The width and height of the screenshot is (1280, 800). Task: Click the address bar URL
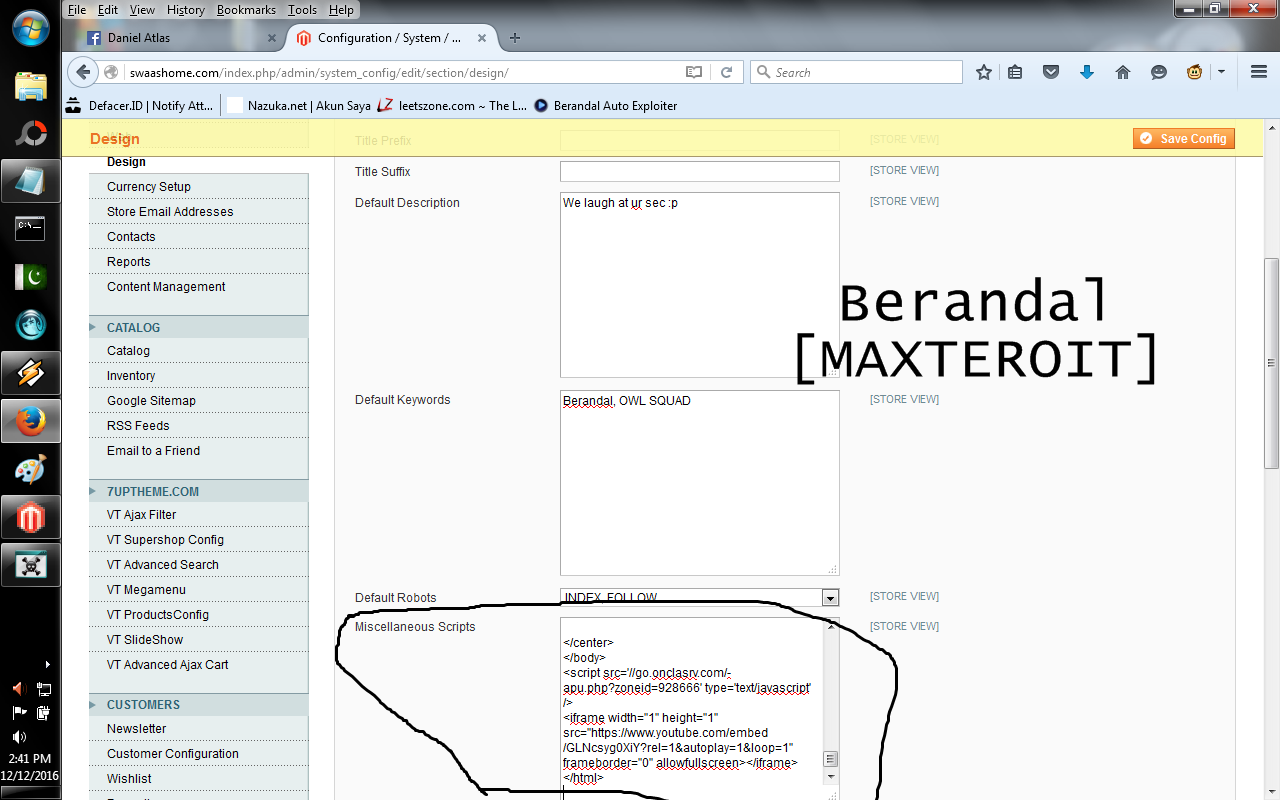(x=319, y=72)
